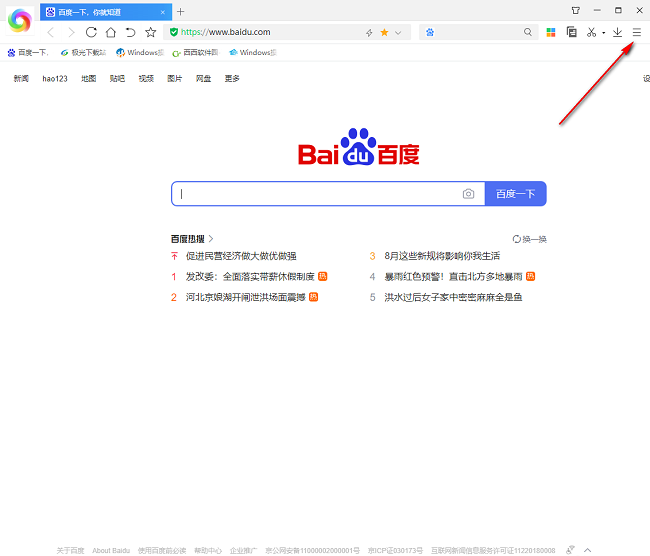The height and width of the screenshot is (556, 650).
Task: Click the skin shirt icon in the title bar
Action: [576, 10]
